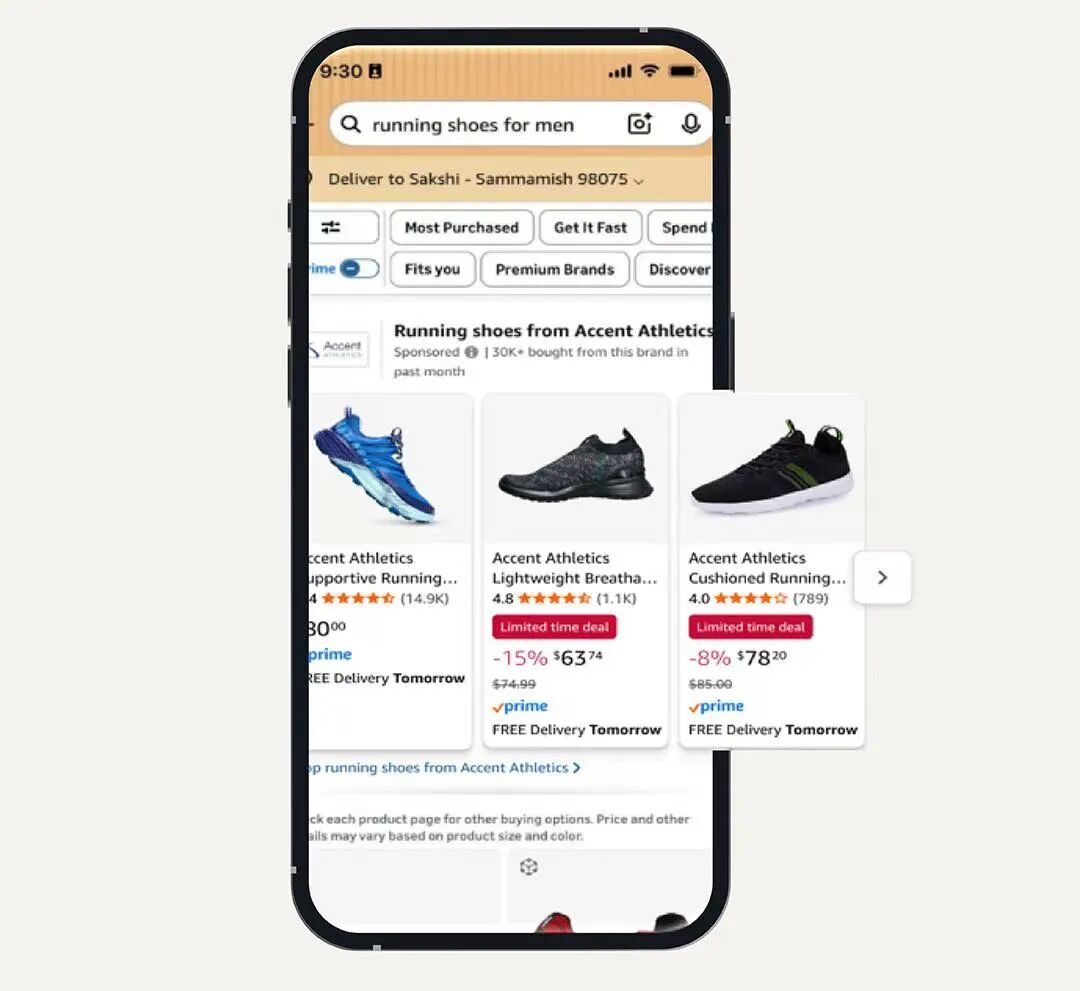Open the filters slider icon button

(342, 227)
